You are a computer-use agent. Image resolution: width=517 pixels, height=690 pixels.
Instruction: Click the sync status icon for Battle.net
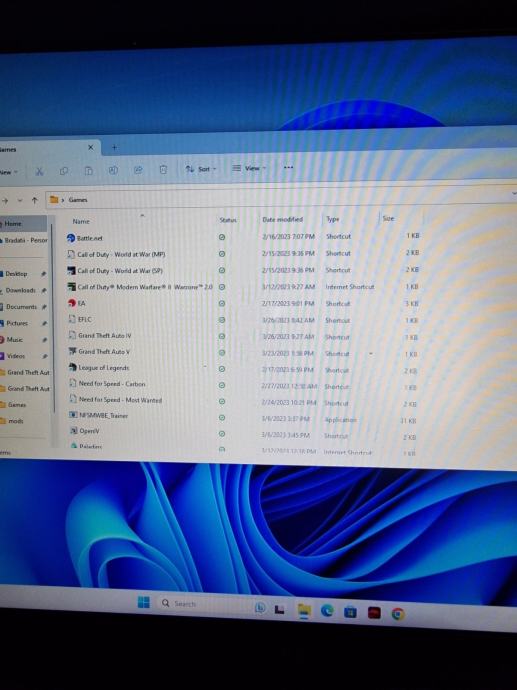click(222, 237)
